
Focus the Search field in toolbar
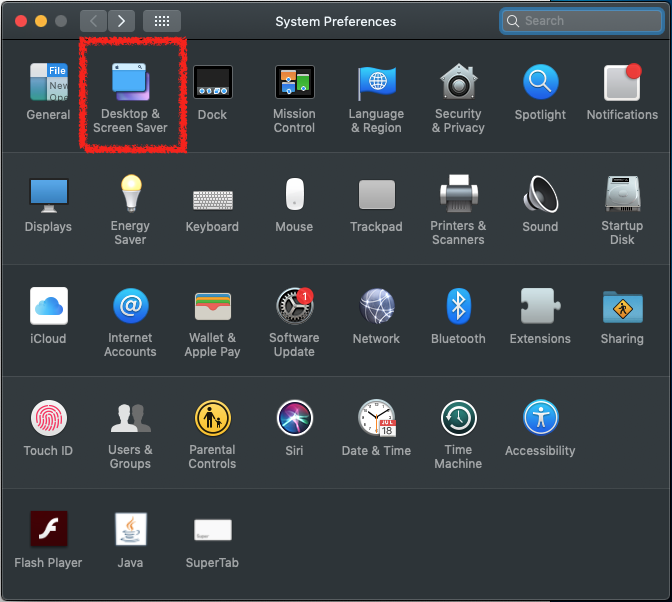[582, 21]
